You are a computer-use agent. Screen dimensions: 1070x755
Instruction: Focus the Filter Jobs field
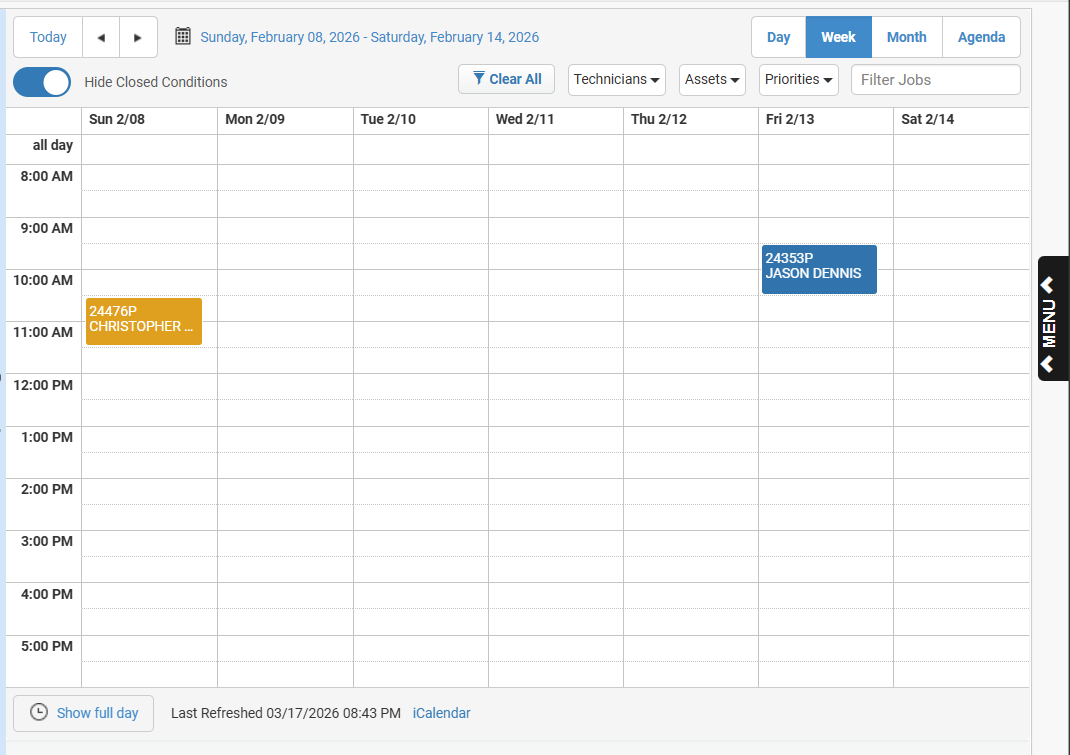[935, 80]
